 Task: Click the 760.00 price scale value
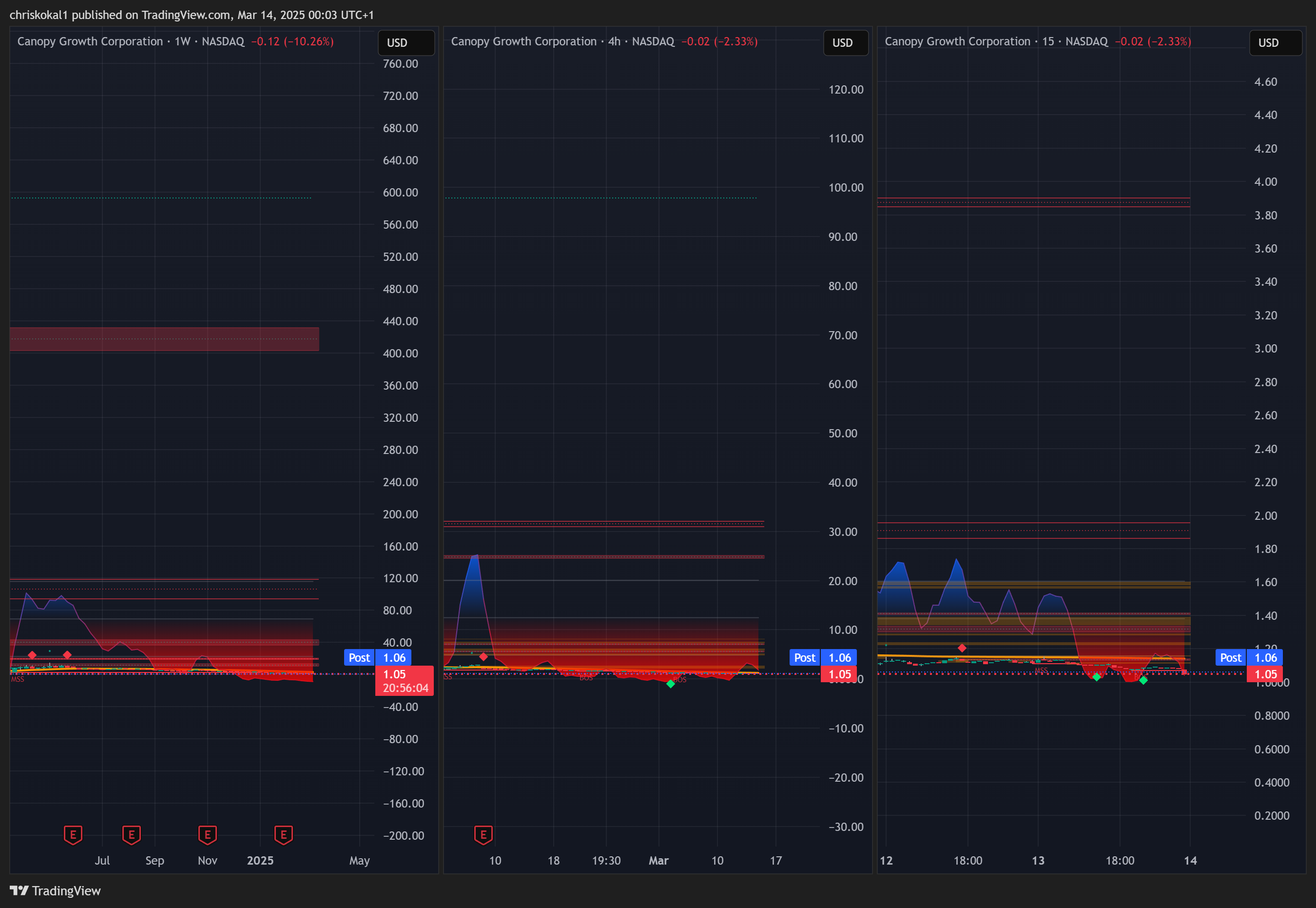[x=400, y=64]
